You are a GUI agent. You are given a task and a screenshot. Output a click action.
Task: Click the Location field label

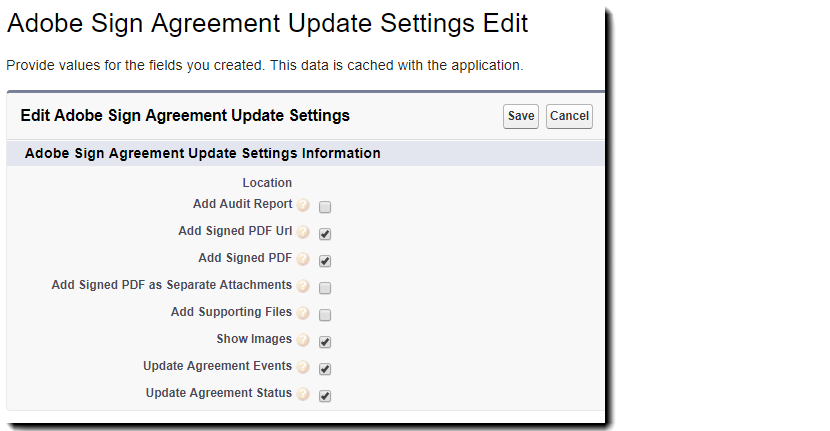coord(267,183)
